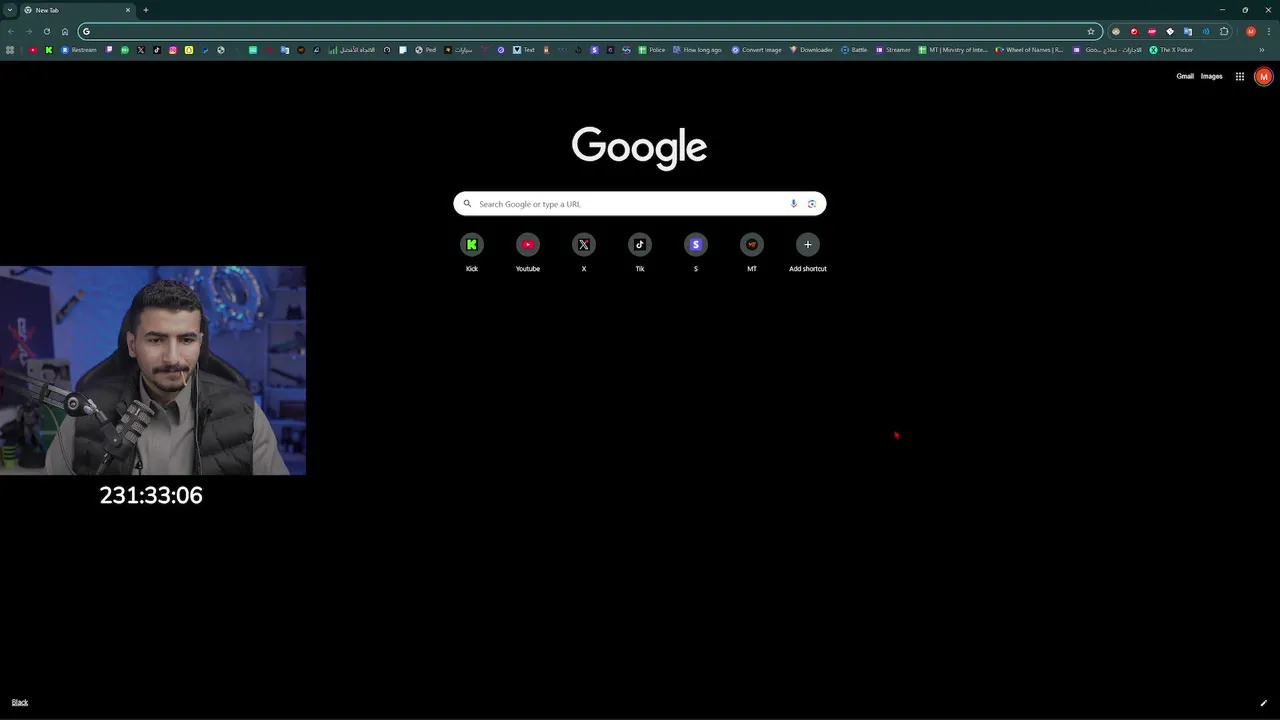Image resolution: width=1280 pixels, height=720 pixels.
Task: Open the Ped bookmark
Action: tap(426, 50)
